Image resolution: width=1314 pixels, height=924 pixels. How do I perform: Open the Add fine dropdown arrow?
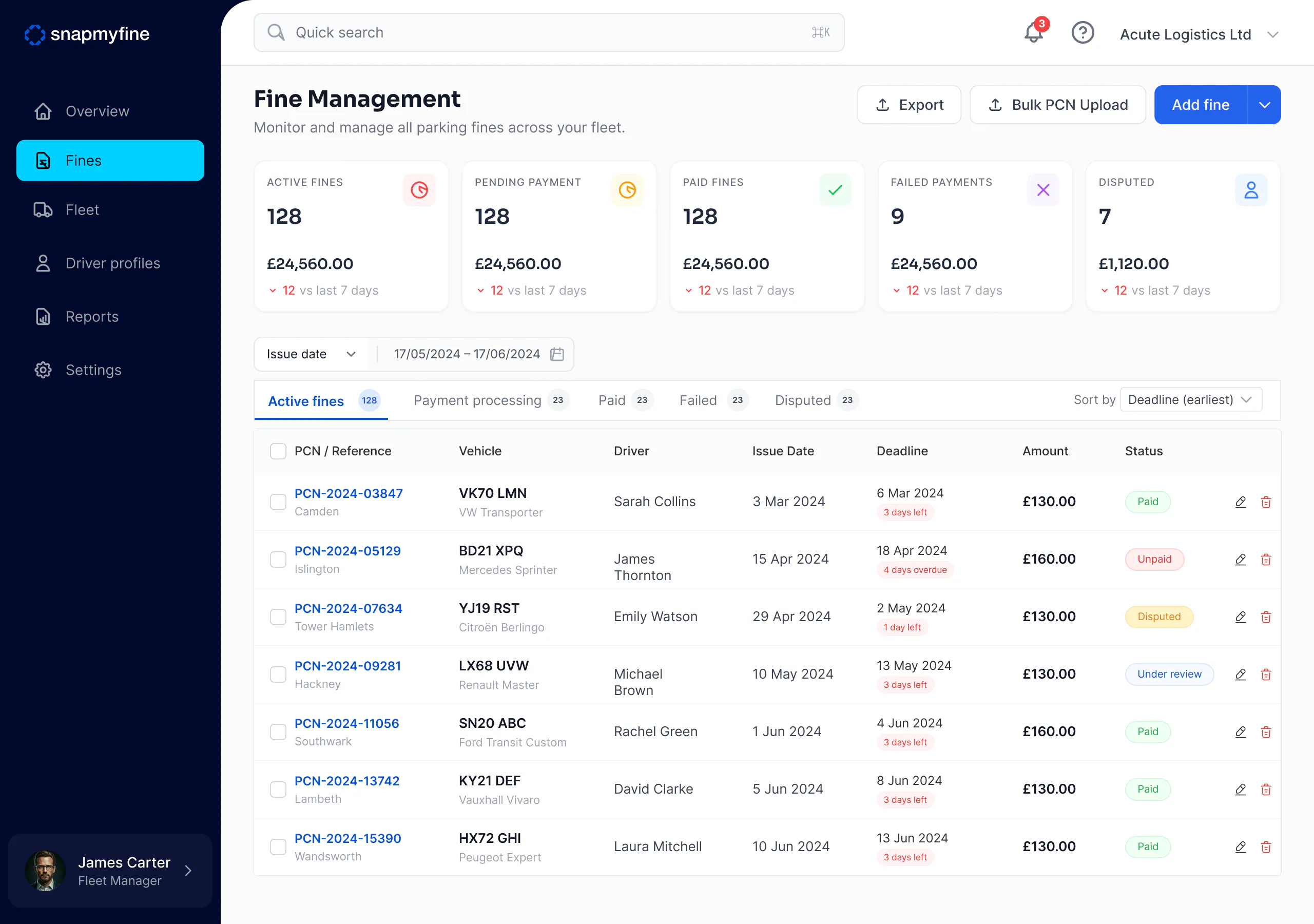(1264, 105)
